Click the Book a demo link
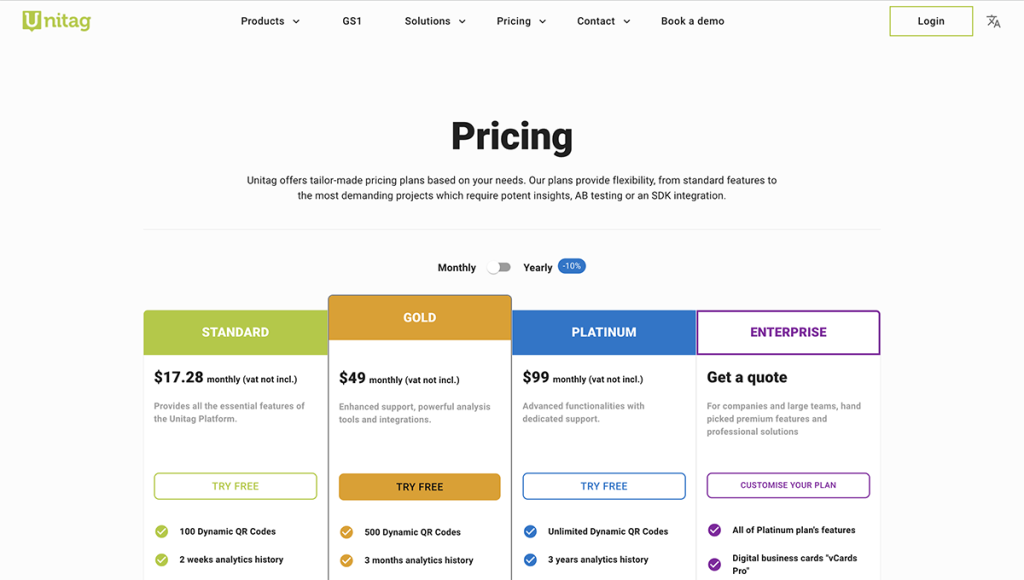The image size is (1024, 580). (692, 21)
